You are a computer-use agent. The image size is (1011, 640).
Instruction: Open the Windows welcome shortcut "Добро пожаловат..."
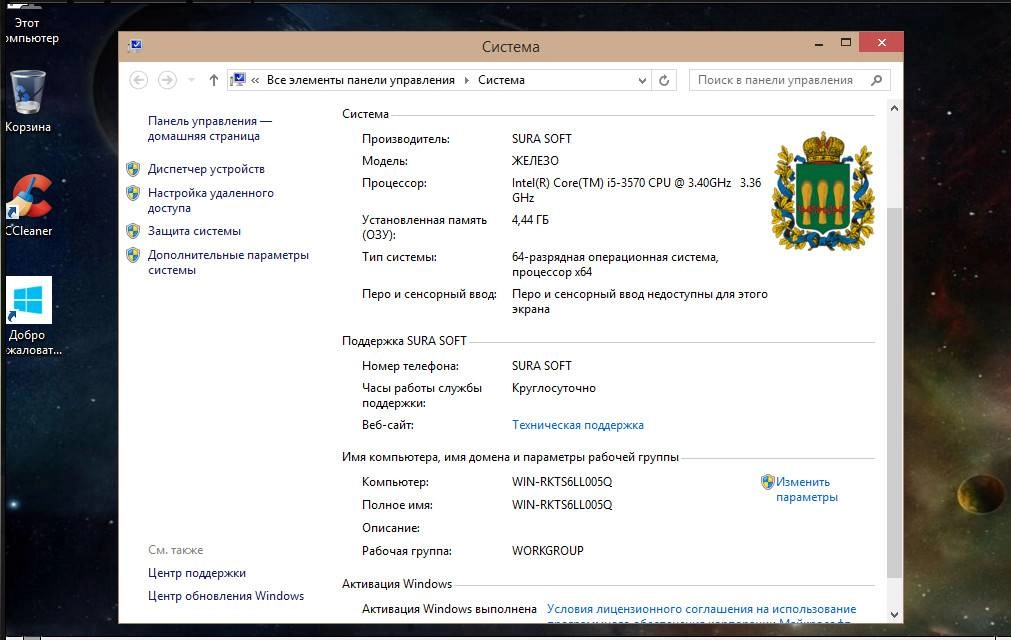[x=32, y=316]
